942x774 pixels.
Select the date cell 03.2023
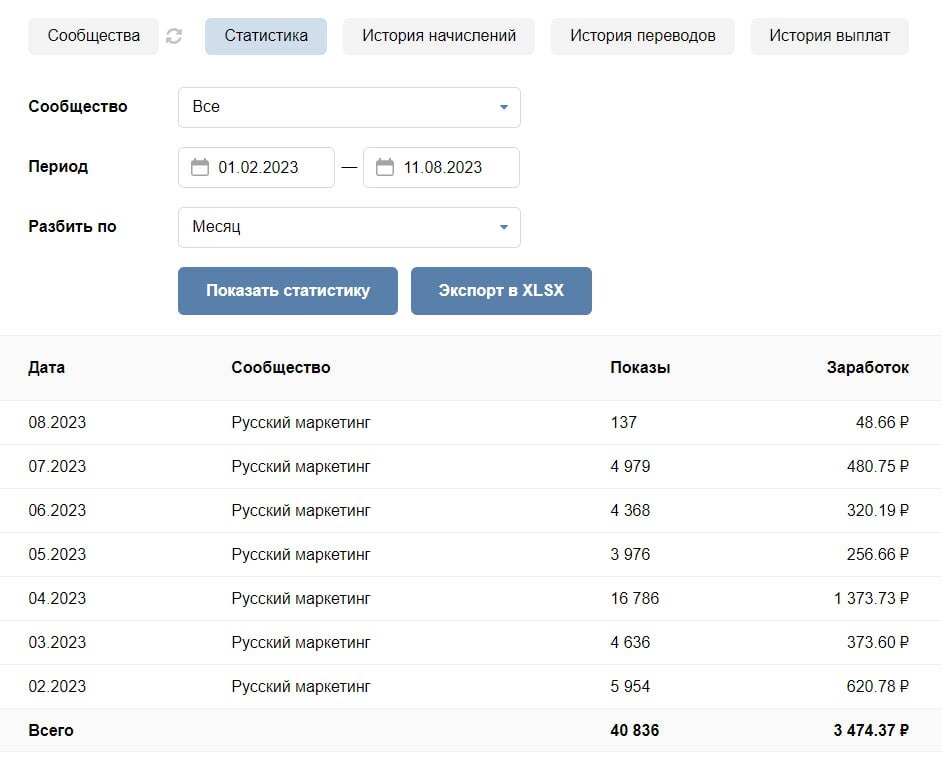click(57, 642)
